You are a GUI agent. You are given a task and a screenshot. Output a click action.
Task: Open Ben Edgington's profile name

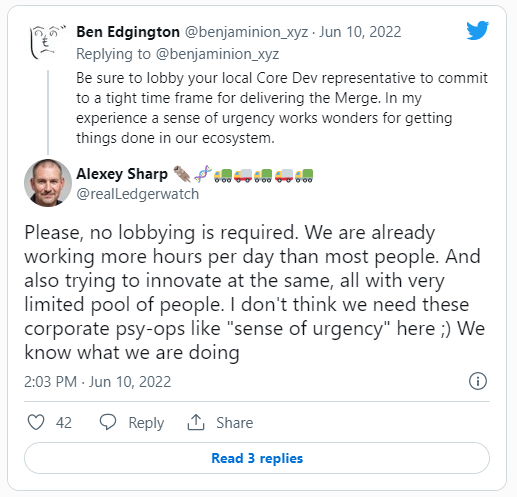point(128,32)
